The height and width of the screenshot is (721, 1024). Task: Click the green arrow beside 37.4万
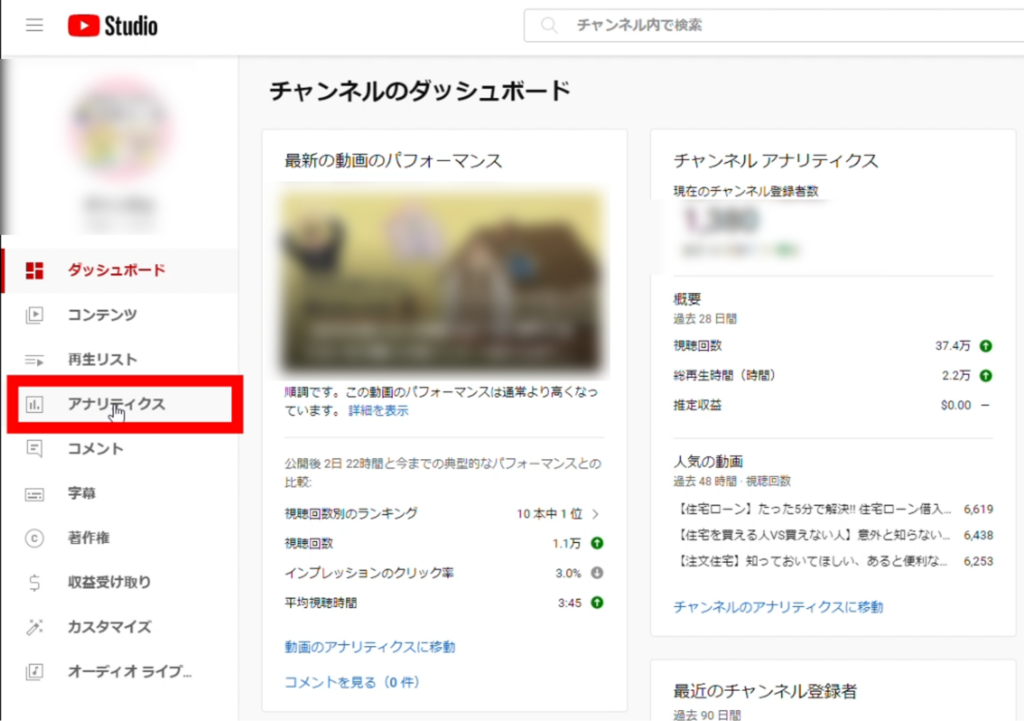pyautogui.click(x=986, y=346)
